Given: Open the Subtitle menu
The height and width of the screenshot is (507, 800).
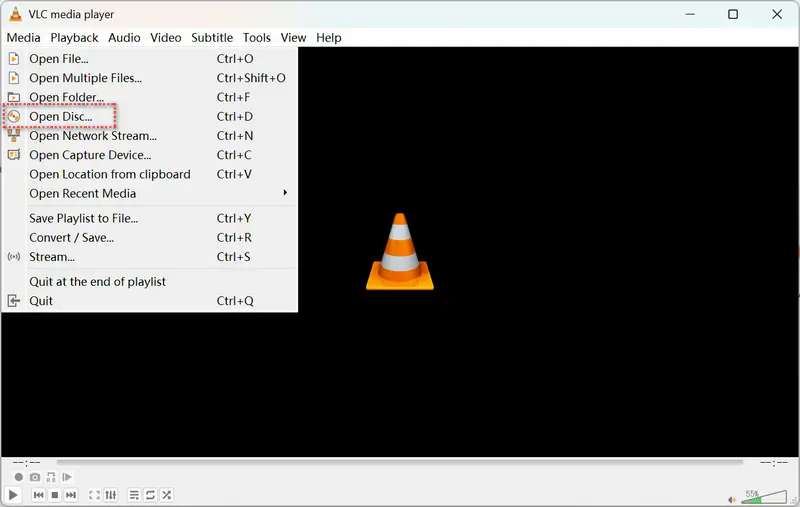Looking at the screenshot, I should click(212, 38).
